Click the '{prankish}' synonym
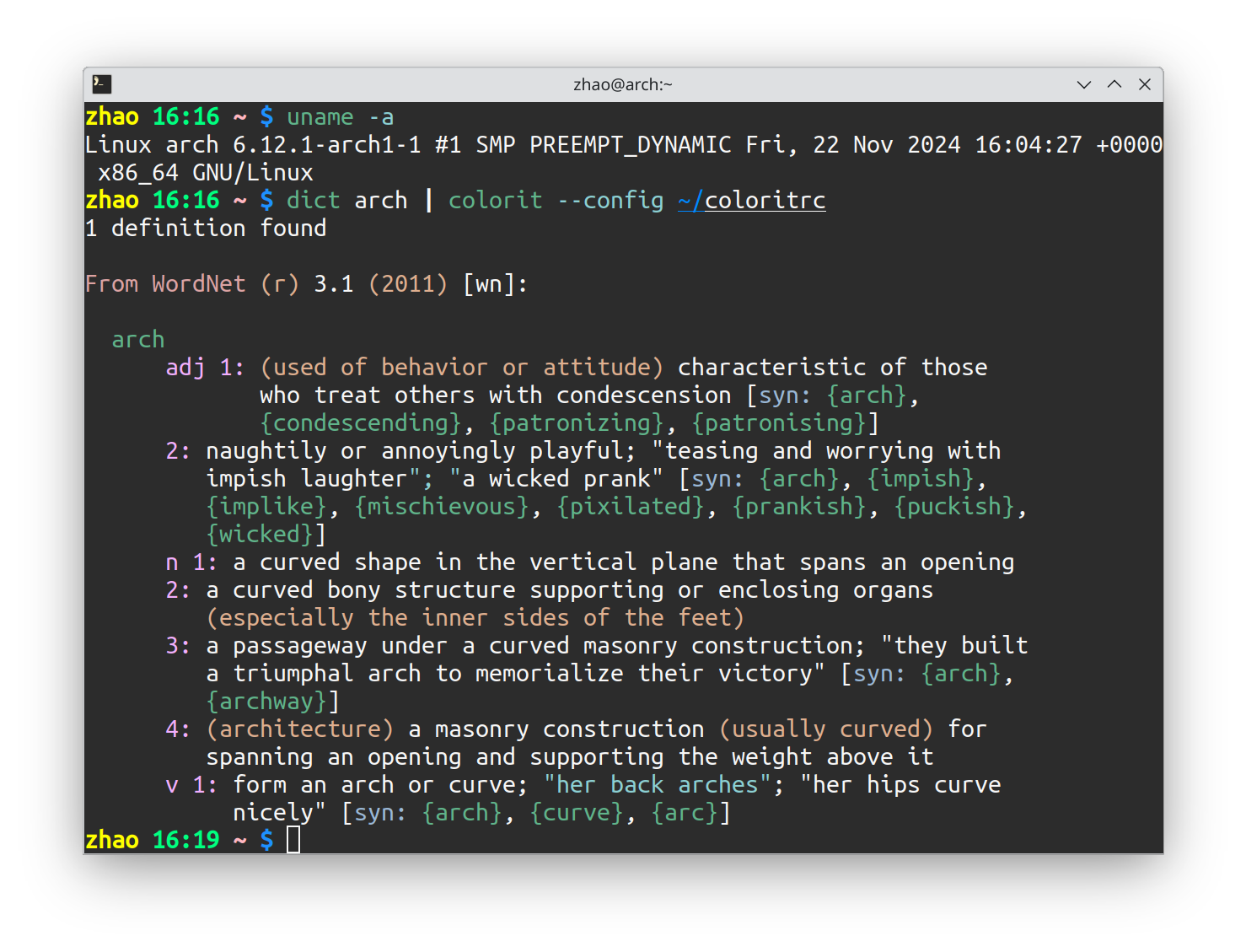 (x=799, y=506)
